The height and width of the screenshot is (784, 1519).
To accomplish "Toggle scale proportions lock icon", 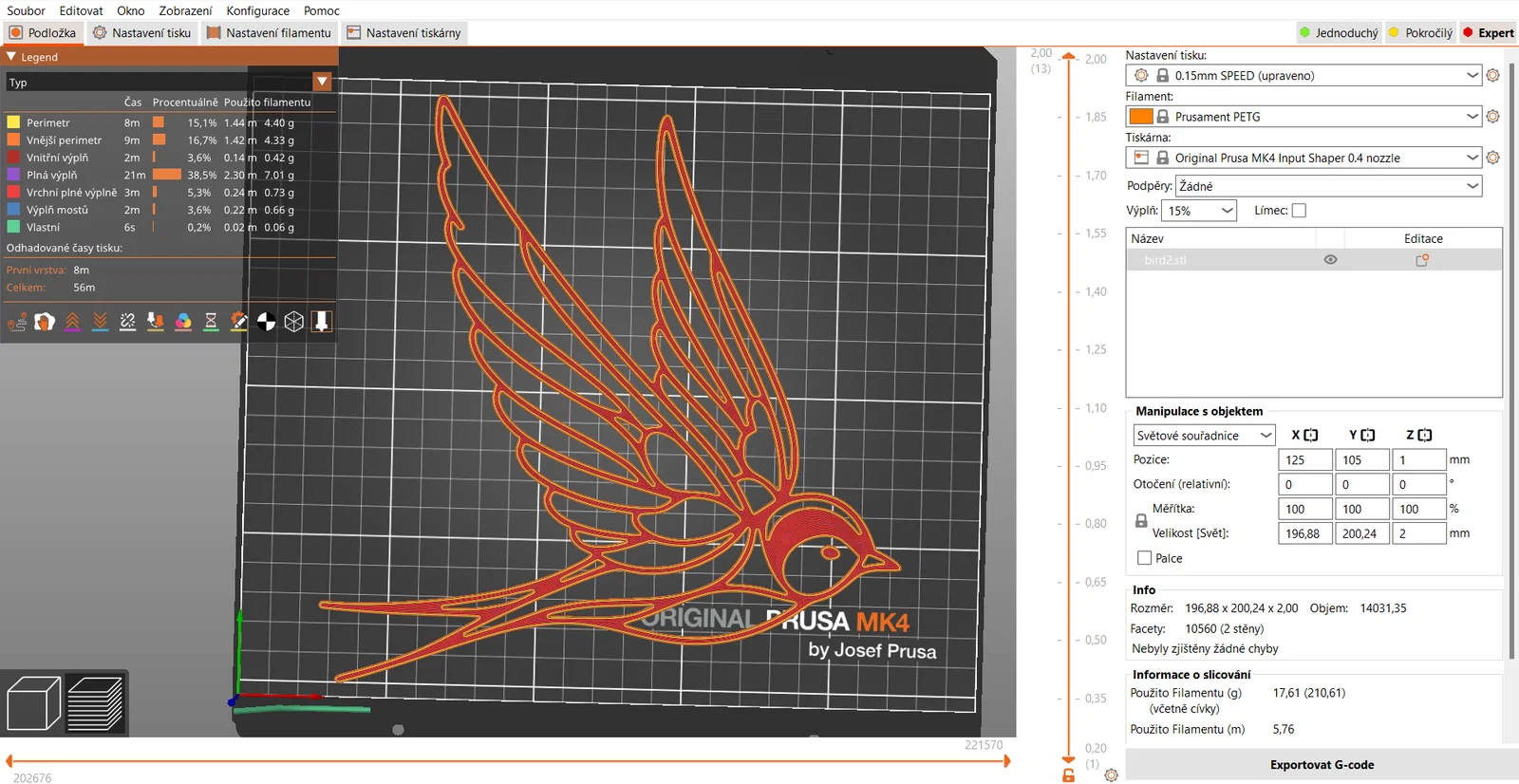I will coord(1141,521).
